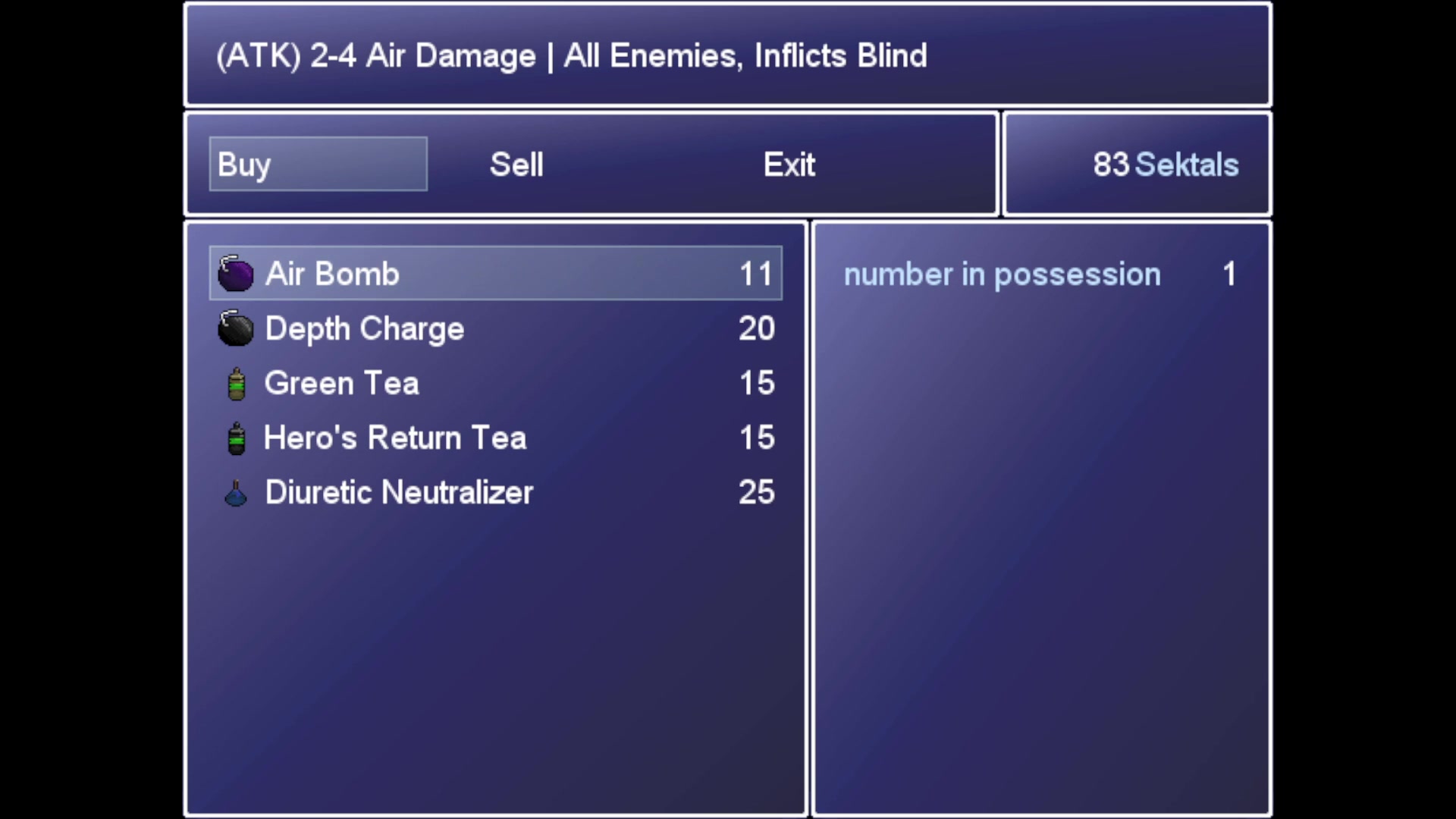
Task: Click the Air Bomb price of 11
Action: click(756, 274)
